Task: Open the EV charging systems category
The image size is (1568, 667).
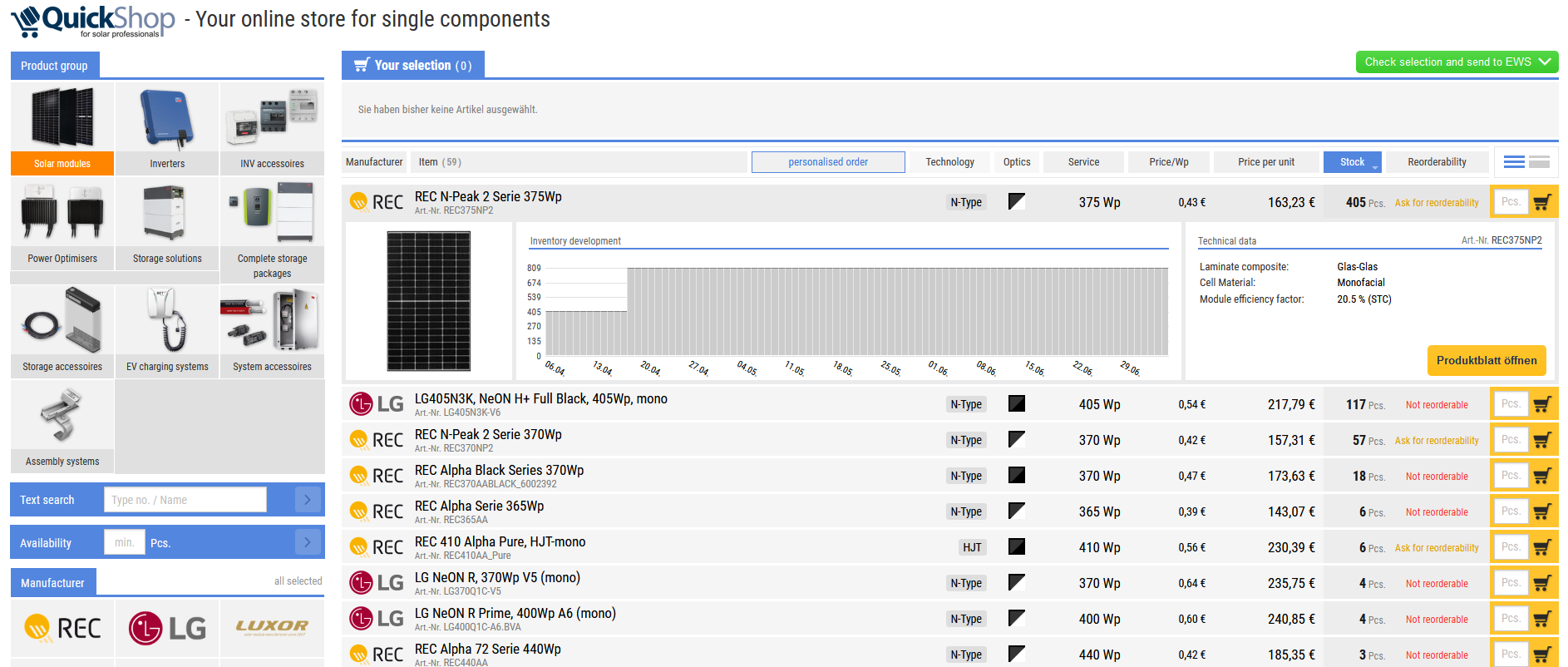Action: 167,330
